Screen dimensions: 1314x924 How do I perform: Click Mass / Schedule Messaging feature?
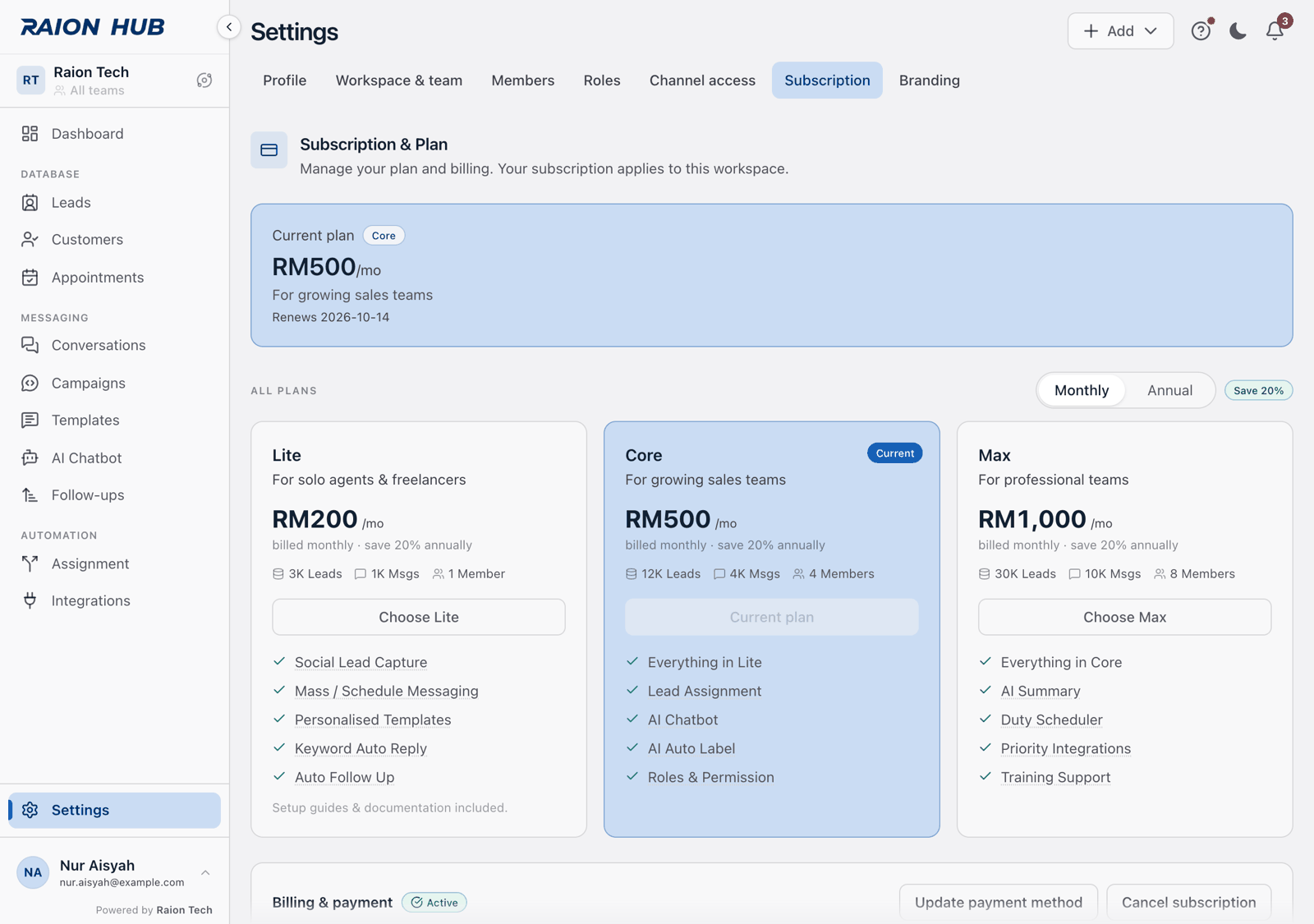pos(386,692)
